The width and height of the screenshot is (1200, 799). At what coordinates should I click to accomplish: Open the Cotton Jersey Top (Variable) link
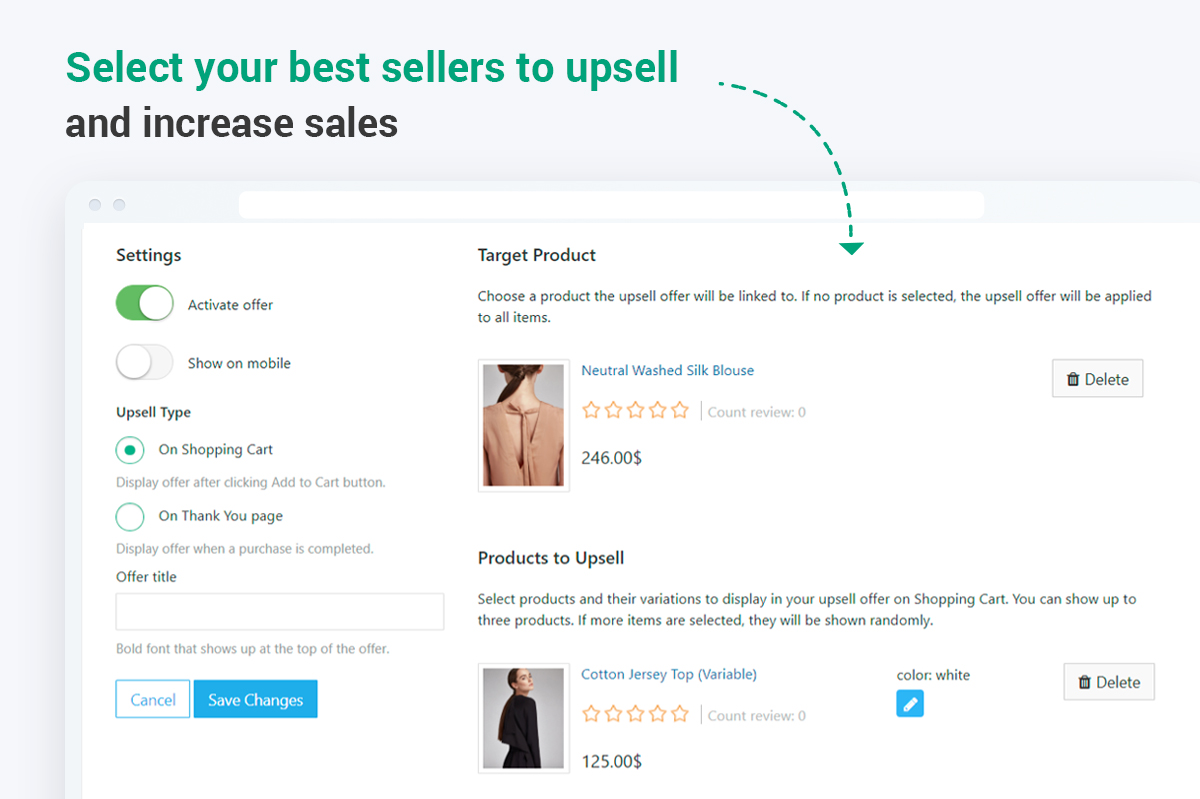tap(668, 674)
